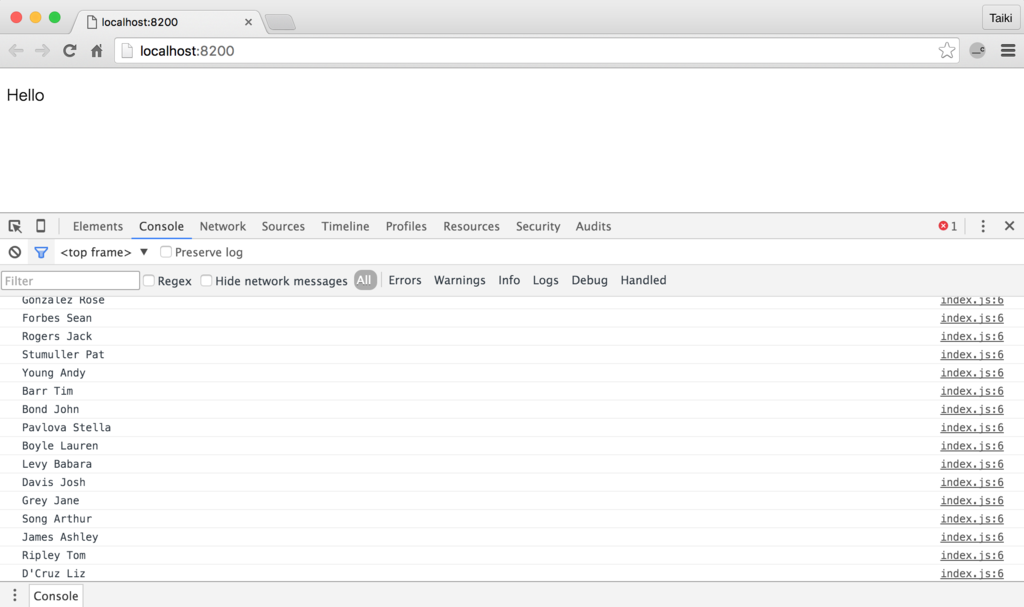Select the All log level filter
Screen dimensions: 1024x607
365,280
